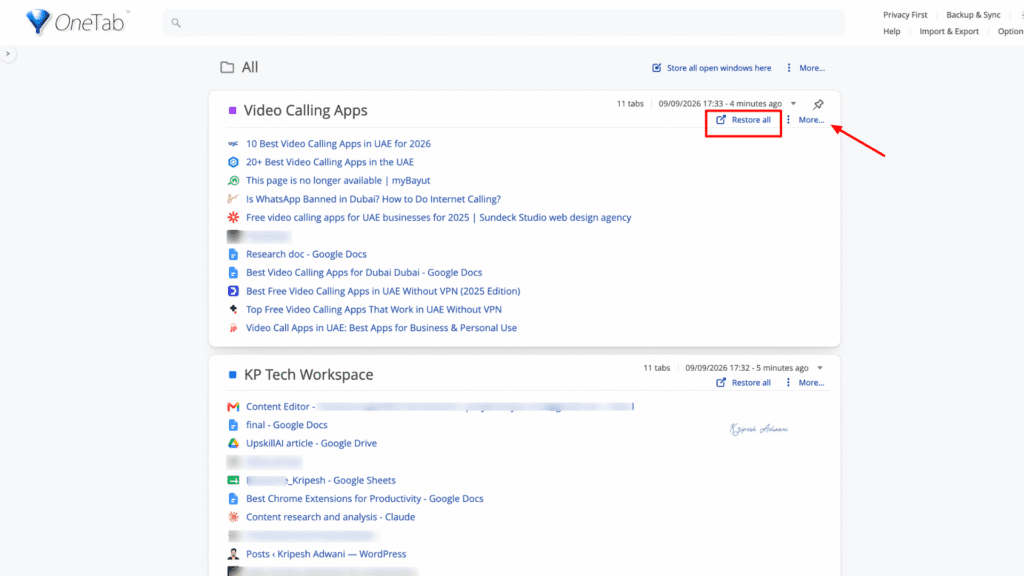The image size is (1024, 576).
Task: Click the Docs icon beside final
Action: point(233,424)
